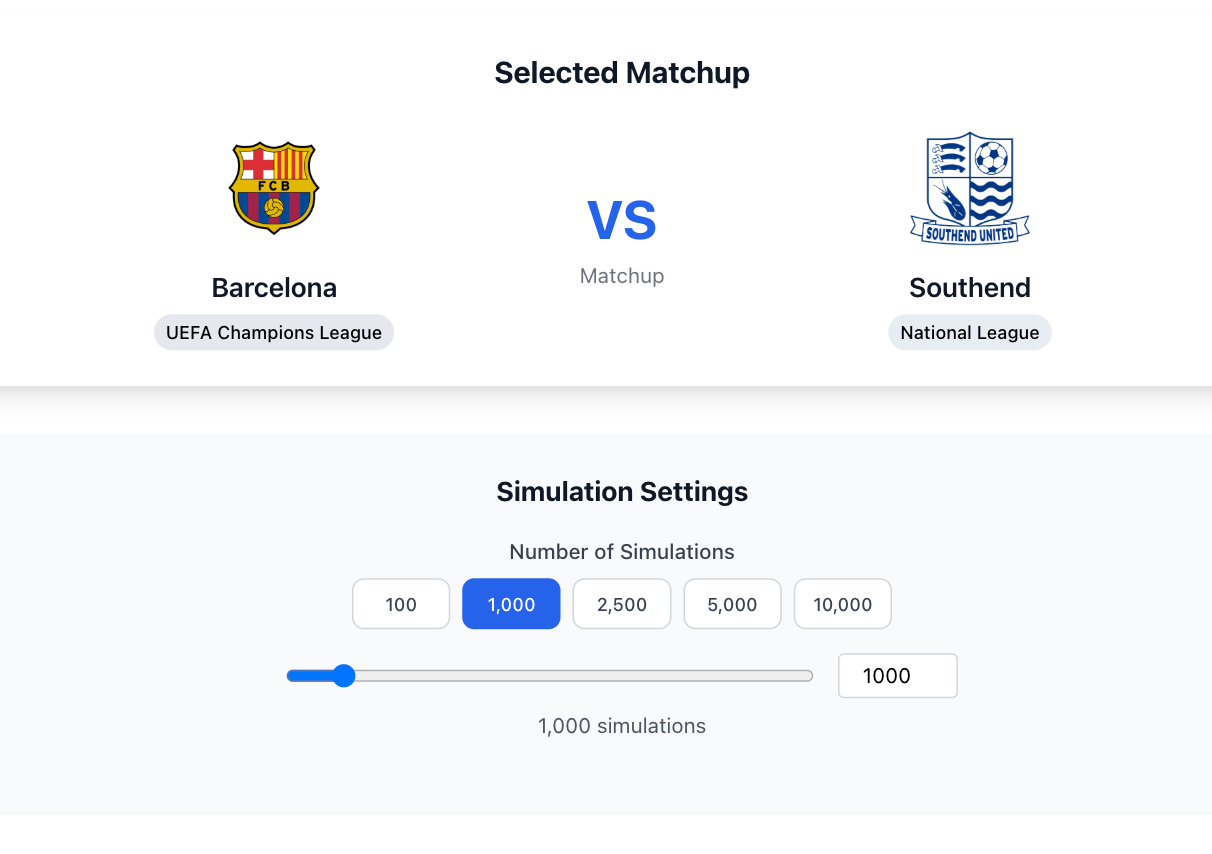The width and height of the screenshot is (1212, 854).
Task: Click the simulation slider track midpoint
Action: [550, 676]
